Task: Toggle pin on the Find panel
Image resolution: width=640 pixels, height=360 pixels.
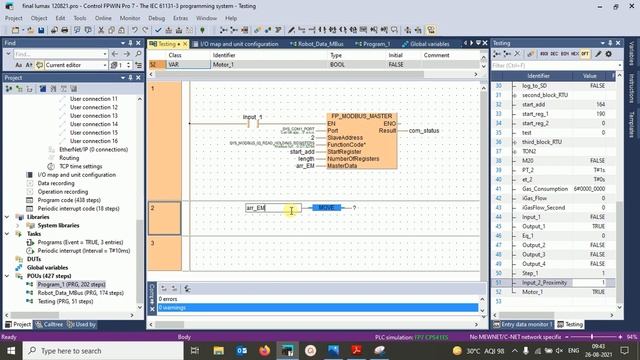Action: (x=131, y=43)
